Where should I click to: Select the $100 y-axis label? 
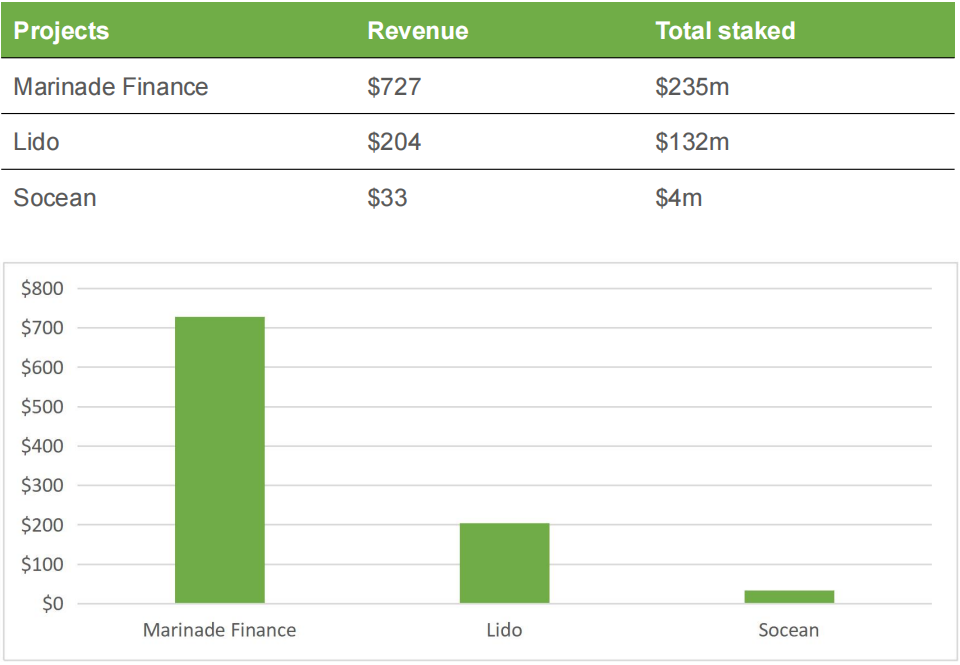coord(42,564)
